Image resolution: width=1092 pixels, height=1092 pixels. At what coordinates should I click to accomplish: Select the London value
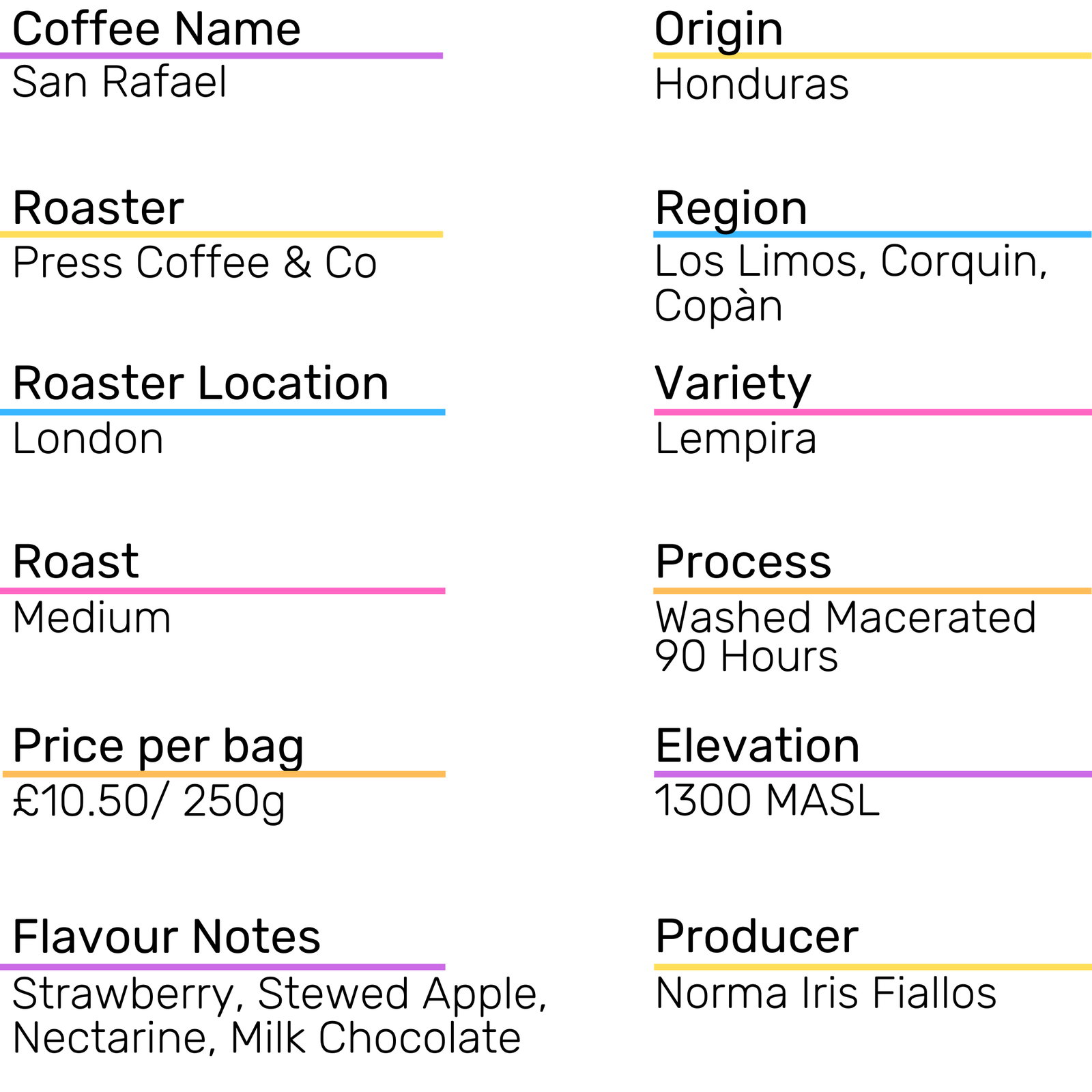(88, 439)
